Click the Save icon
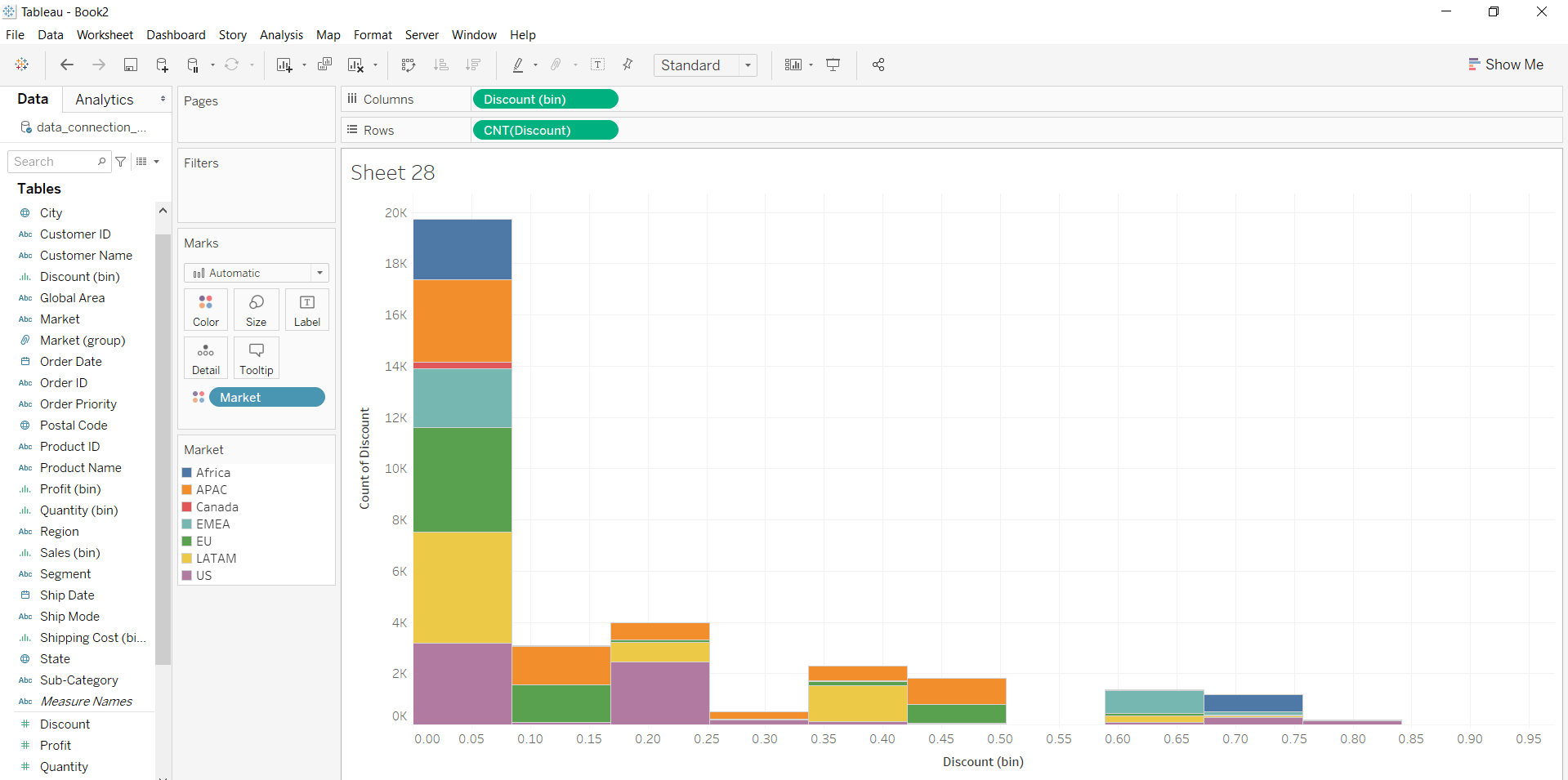This screenshot has height=780, width=1568. (x=131, y=65)
